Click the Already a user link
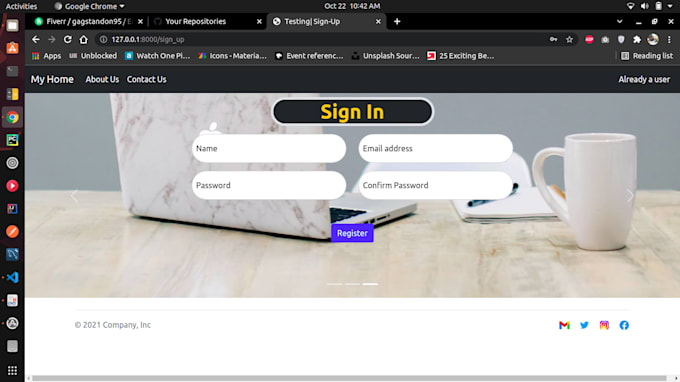This screenshot has width=680, height=382. coord(644,79)
